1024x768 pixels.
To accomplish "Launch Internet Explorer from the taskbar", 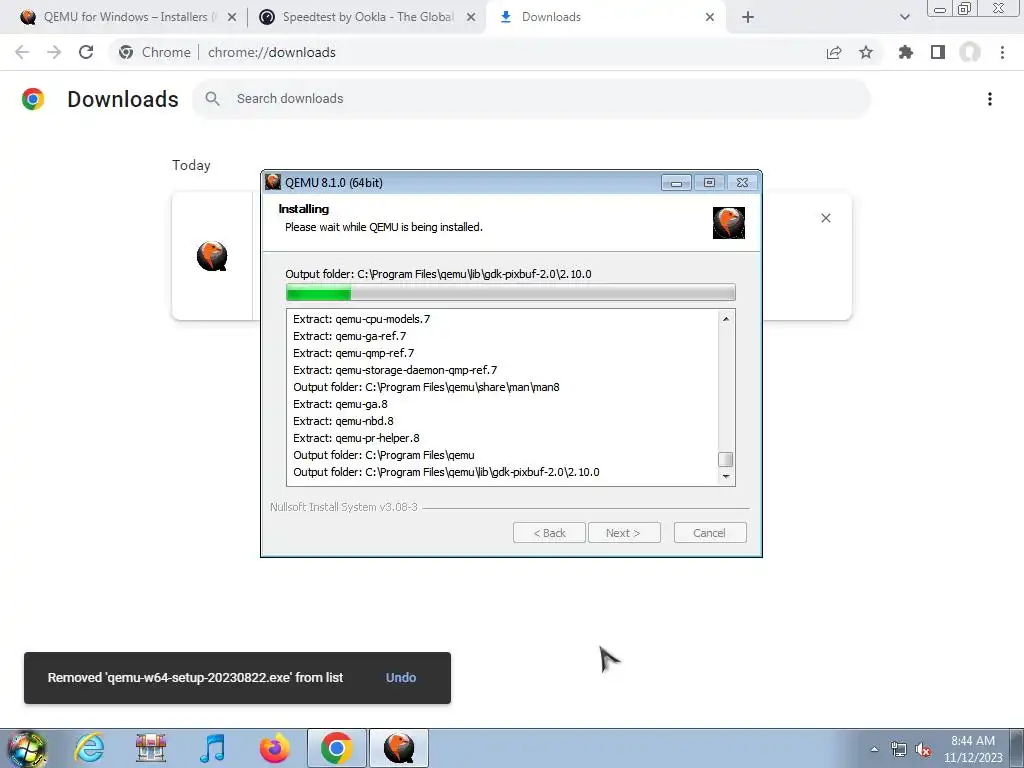I will pyautogui.click(x=89, y=748).
